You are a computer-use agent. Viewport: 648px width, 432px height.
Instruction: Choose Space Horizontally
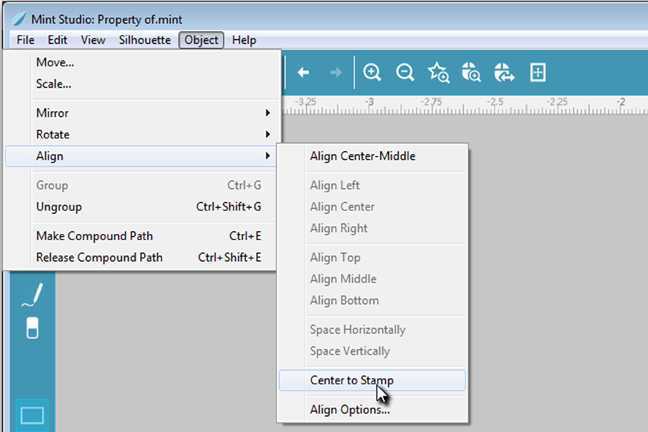[x=372, y=329]
